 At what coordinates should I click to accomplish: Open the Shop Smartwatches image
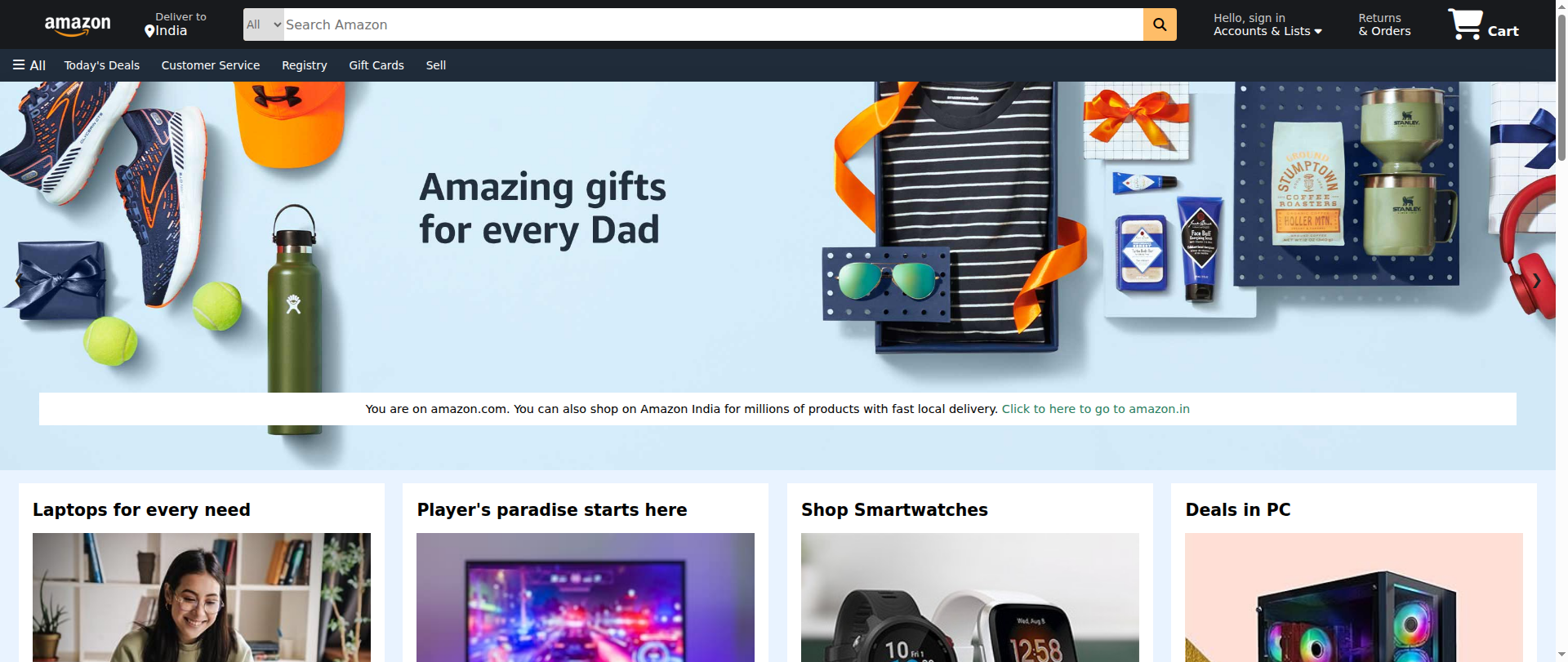pos(970,598)
